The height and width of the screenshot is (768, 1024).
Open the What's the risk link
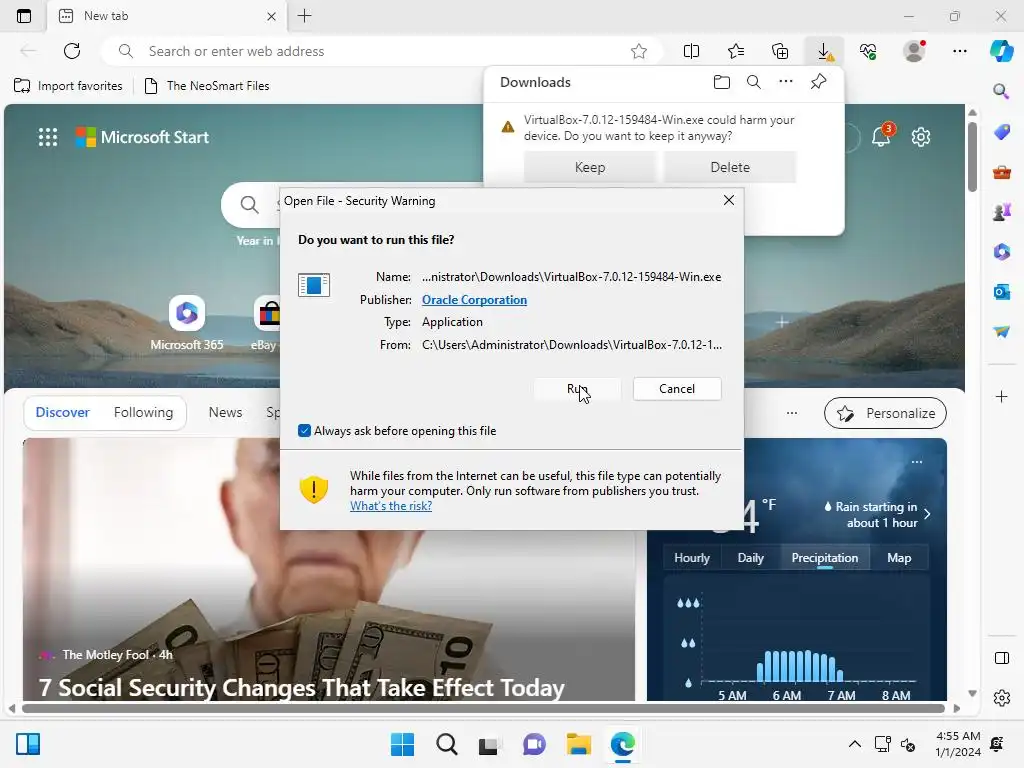[391, 505]
